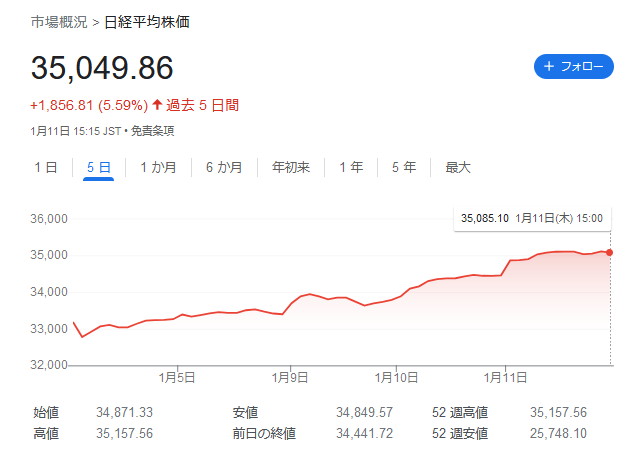Click the 35,085.10 chart tooltip
This screenshot has width=642, height=452.
tap(532, 218)
